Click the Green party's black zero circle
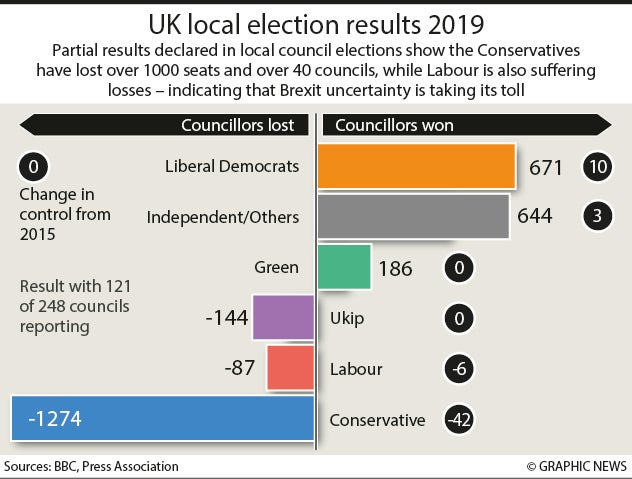The height and width of the screenshot is (479, 632). [x=460, y=268]
